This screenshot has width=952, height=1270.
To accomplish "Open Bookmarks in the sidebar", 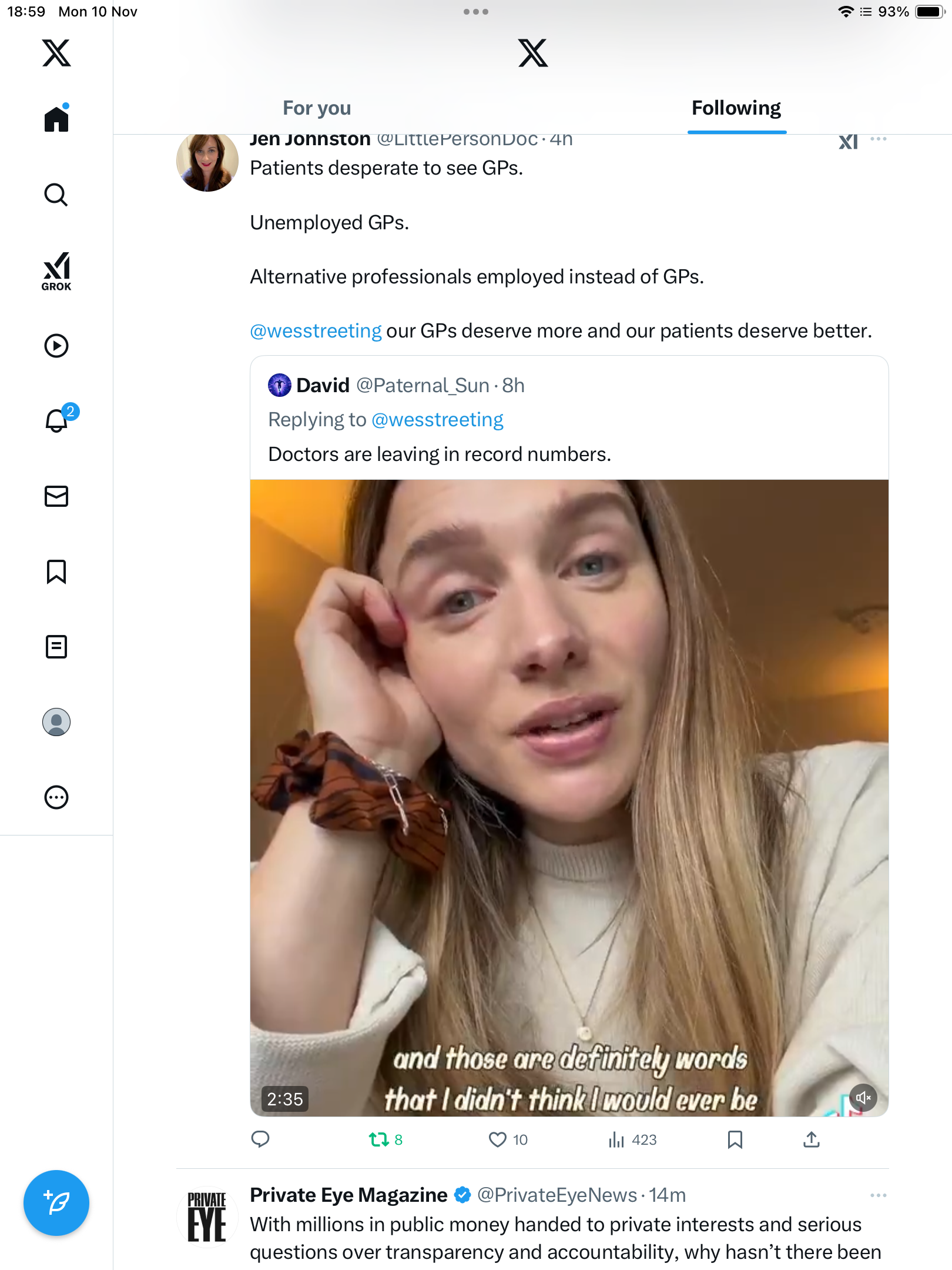I will pyautogui.click(x=56, y=571).
